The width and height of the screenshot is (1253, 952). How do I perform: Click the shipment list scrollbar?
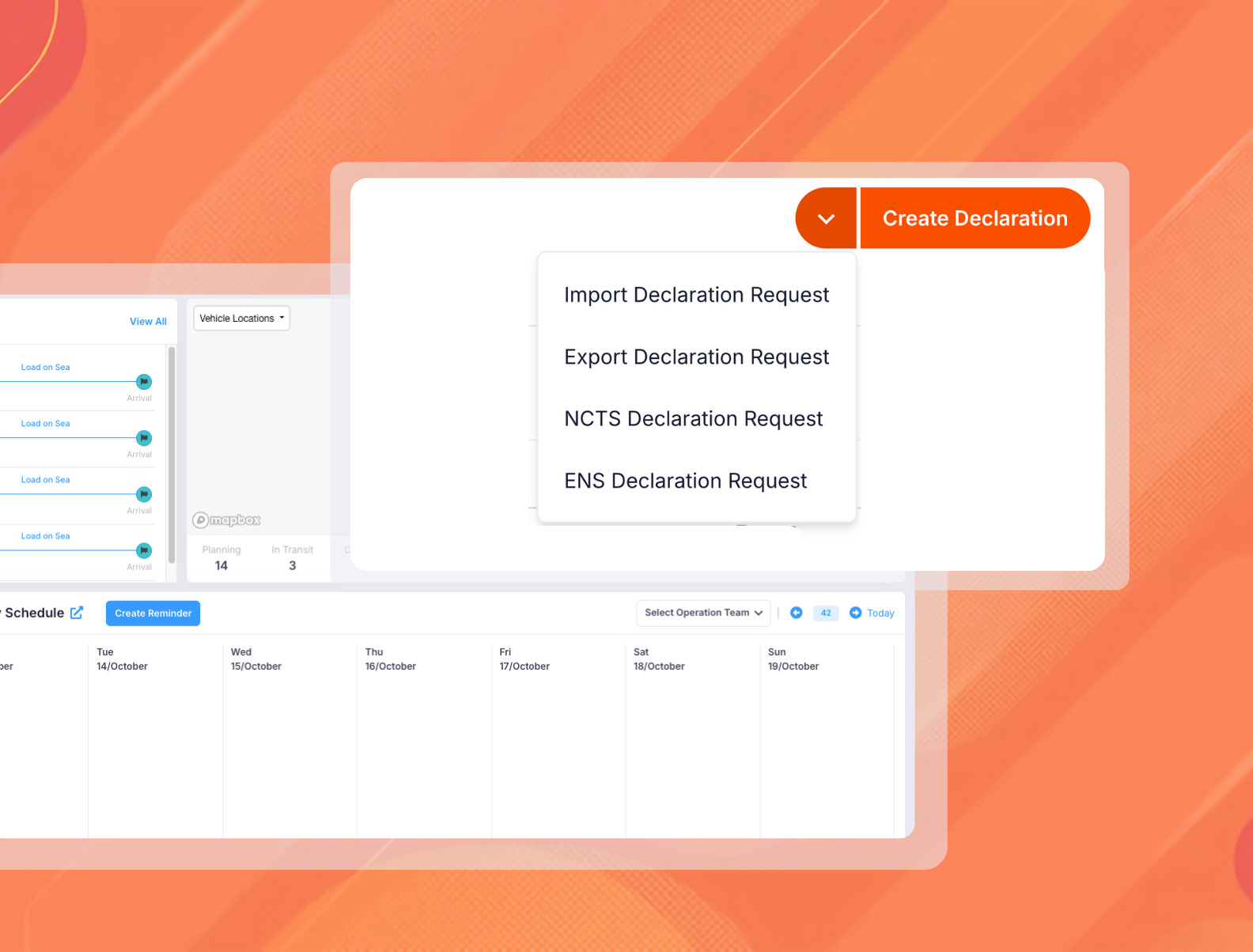(x=172, y=455)
